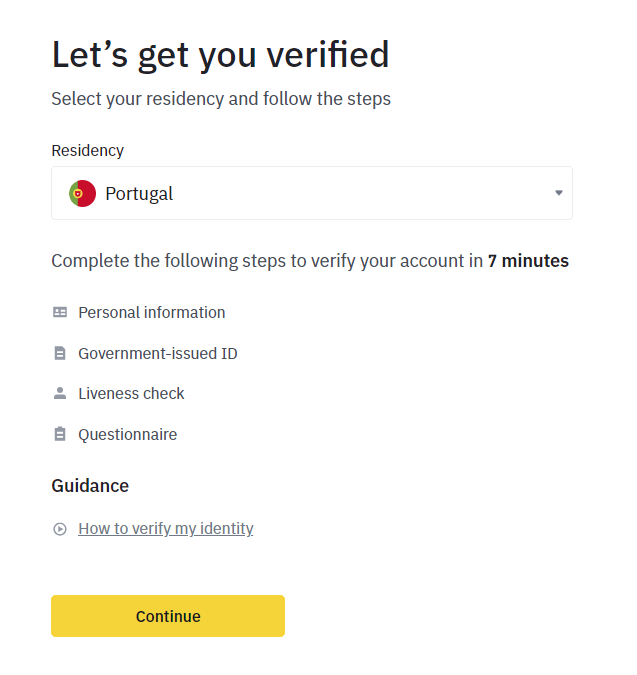Image resolution: width=637 pixels, height=675 pixels.
Task: Expand the residency dropdown arrow
Action: [x=558, y=193]
